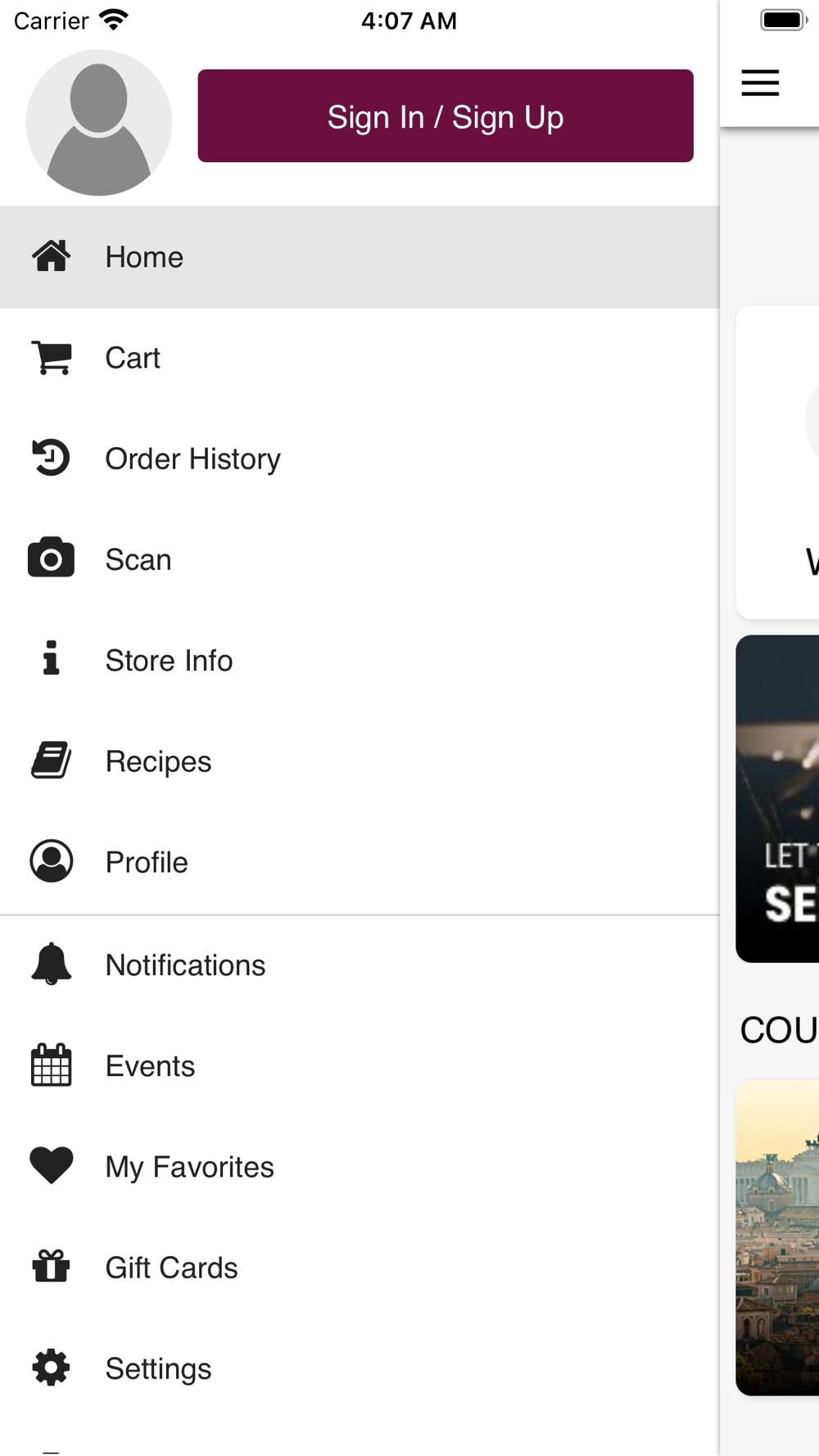The height and width of the screenshot is (1456, 819).
Task: Tap the Sign In / Sign Up button
Action: (x=446, y=115)
